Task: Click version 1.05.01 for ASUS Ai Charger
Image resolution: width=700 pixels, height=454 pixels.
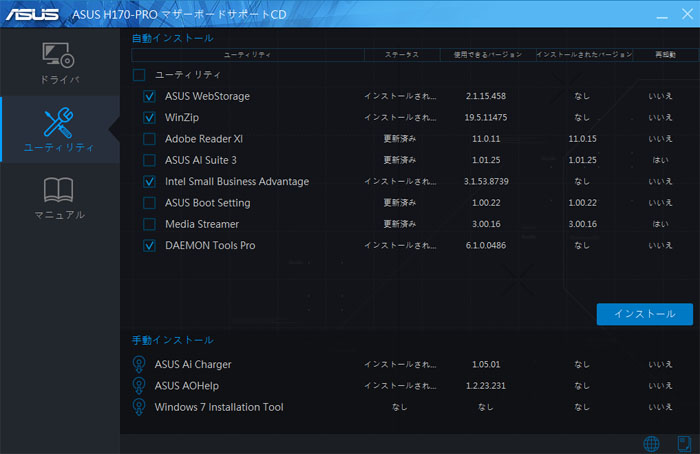Action: (x=486, y=364)
